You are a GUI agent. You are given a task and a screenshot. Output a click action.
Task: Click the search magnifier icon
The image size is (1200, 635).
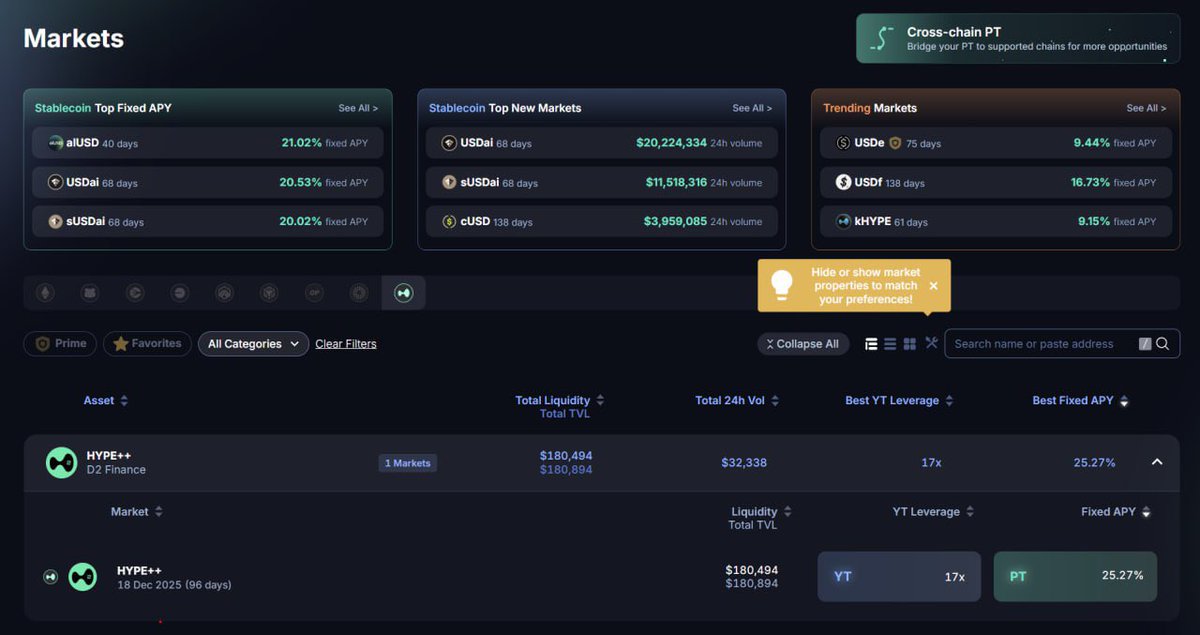[1161, 343]
